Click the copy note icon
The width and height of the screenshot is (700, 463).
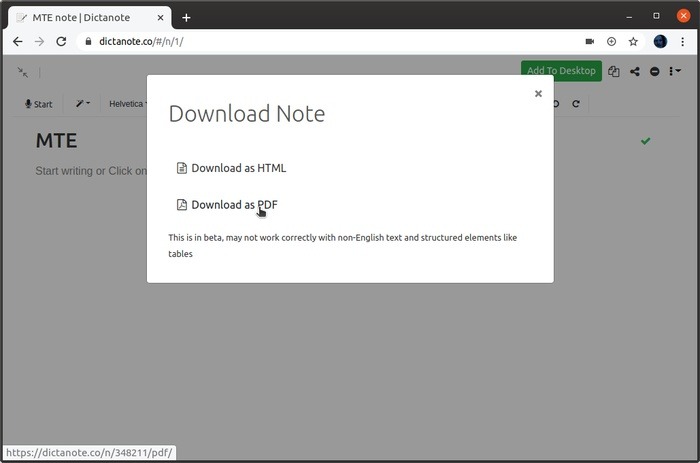[614, 71]
